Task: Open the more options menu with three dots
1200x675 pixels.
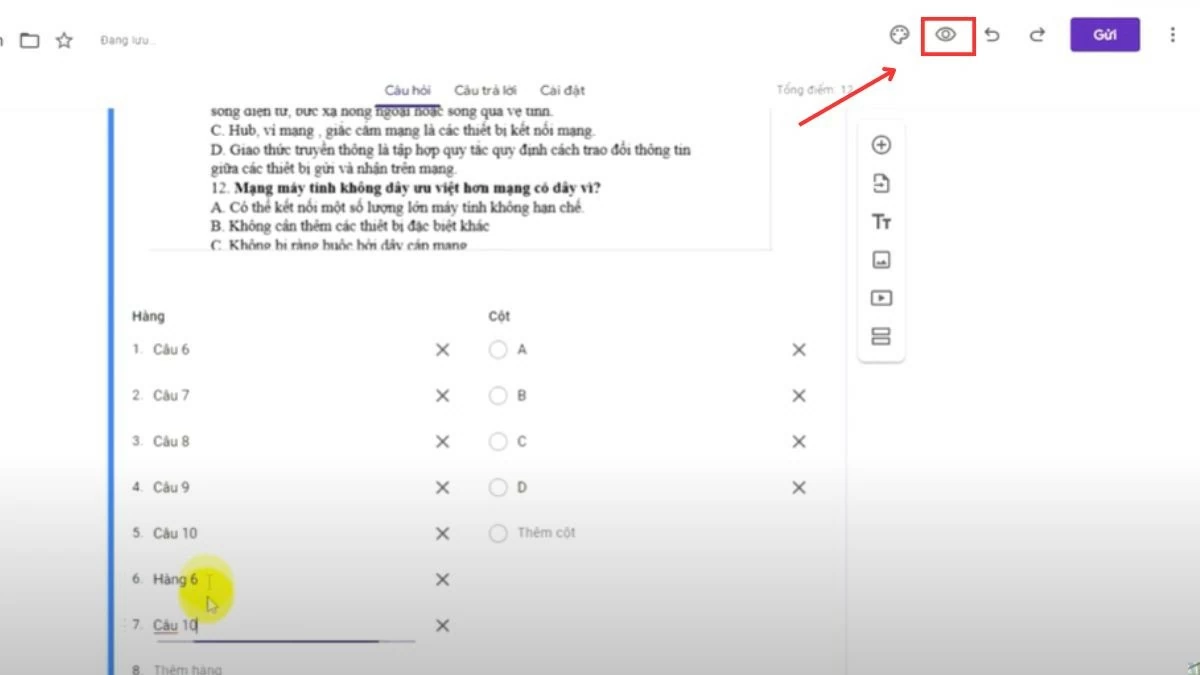Action: pos(1172,34)
